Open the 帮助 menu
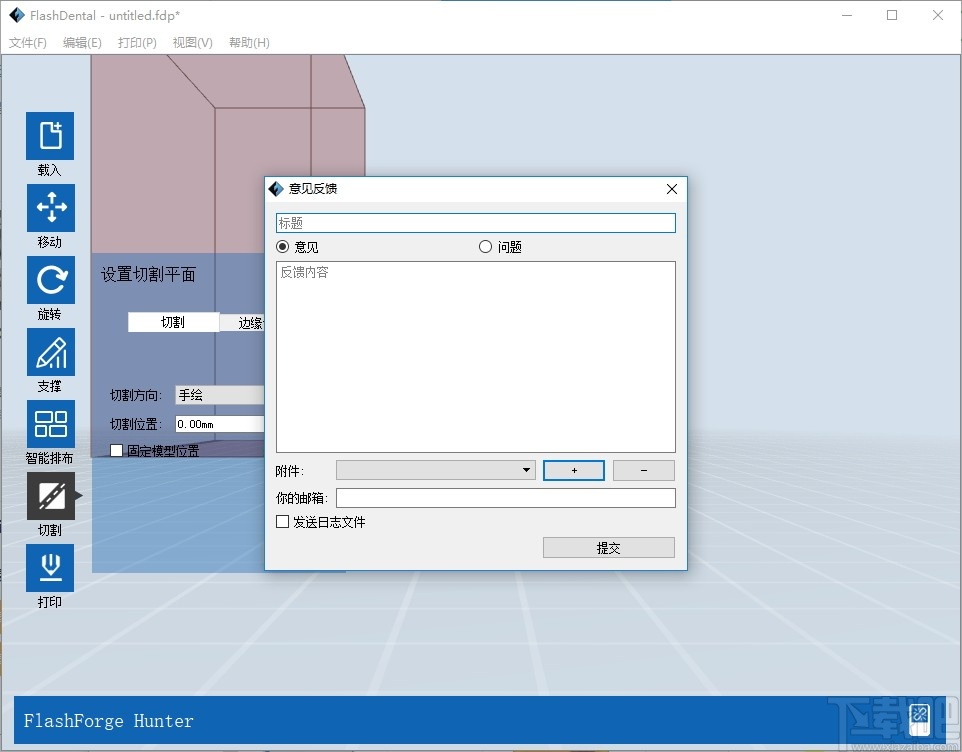This screenshot has width=962, height=752. click(248, 42)
